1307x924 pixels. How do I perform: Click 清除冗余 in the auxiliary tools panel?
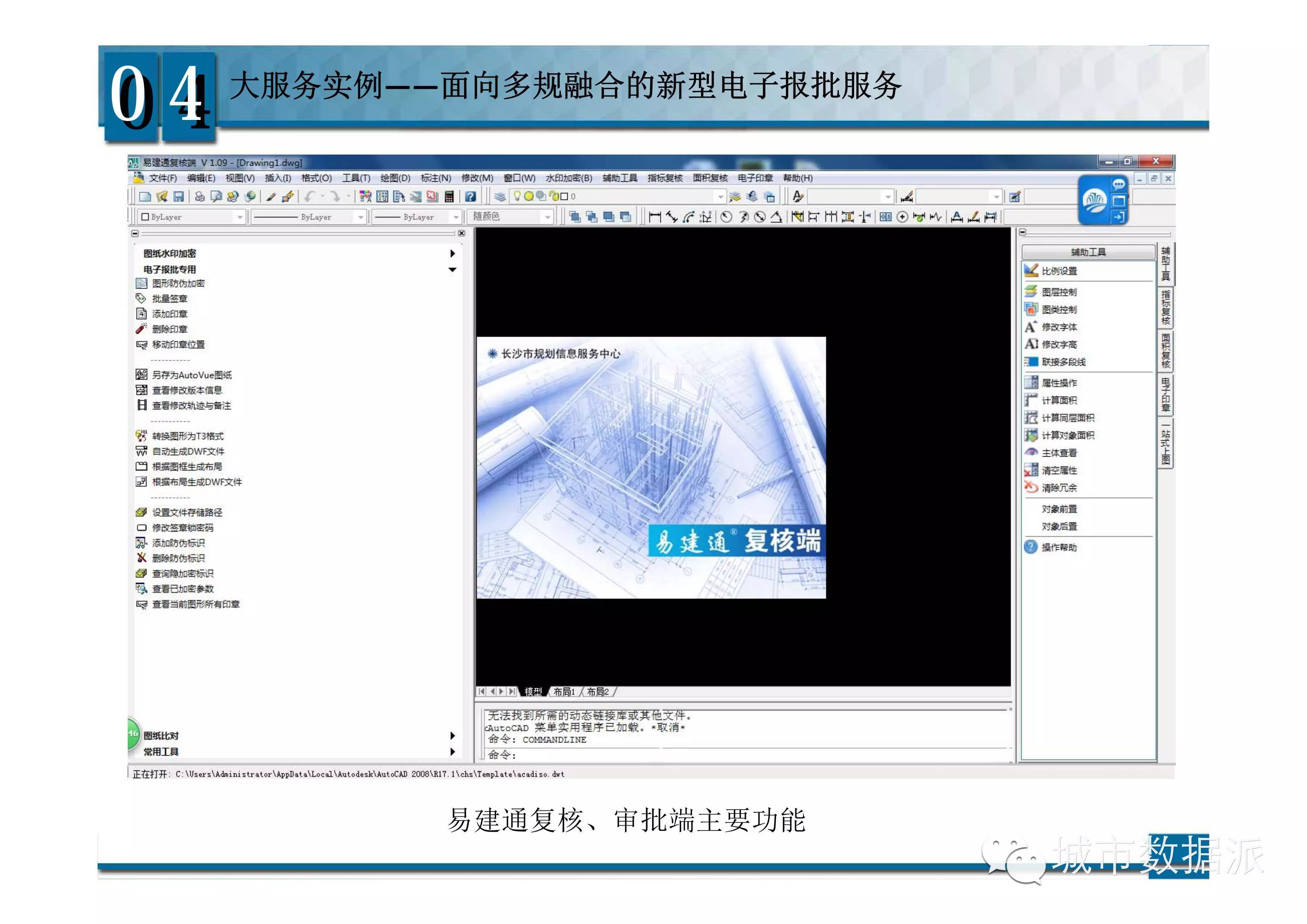[1059, 488]
